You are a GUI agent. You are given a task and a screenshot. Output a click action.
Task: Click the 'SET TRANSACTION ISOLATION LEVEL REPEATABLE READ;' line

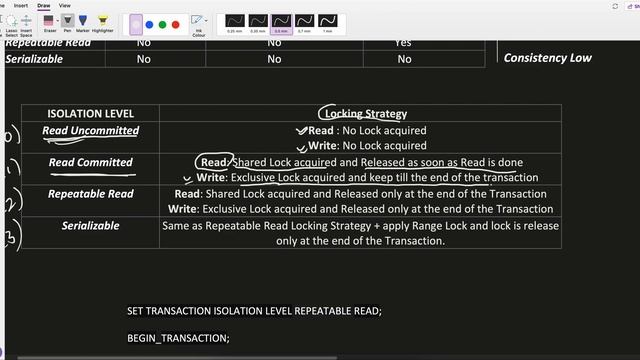point(254,311)
